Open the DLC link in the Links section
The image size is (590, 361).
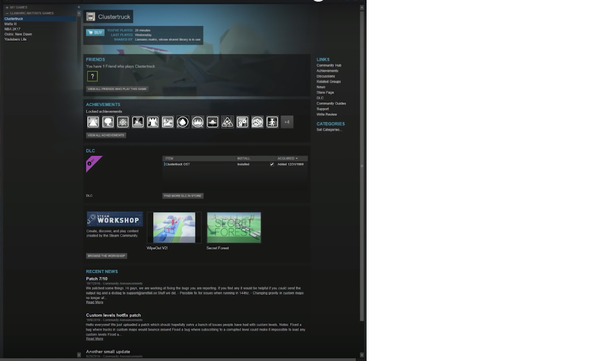(320, 98)
